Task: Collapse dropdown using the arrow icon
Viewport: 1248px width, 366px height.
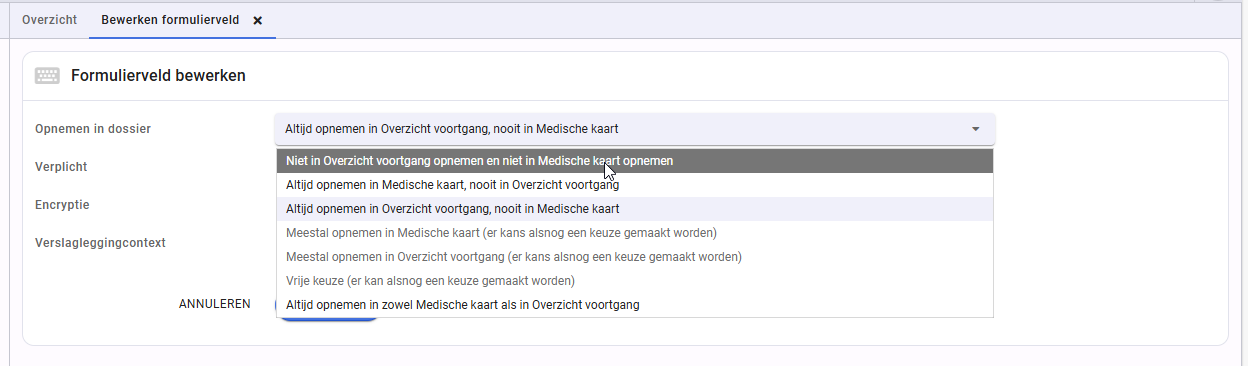Action: coord(975,129)
